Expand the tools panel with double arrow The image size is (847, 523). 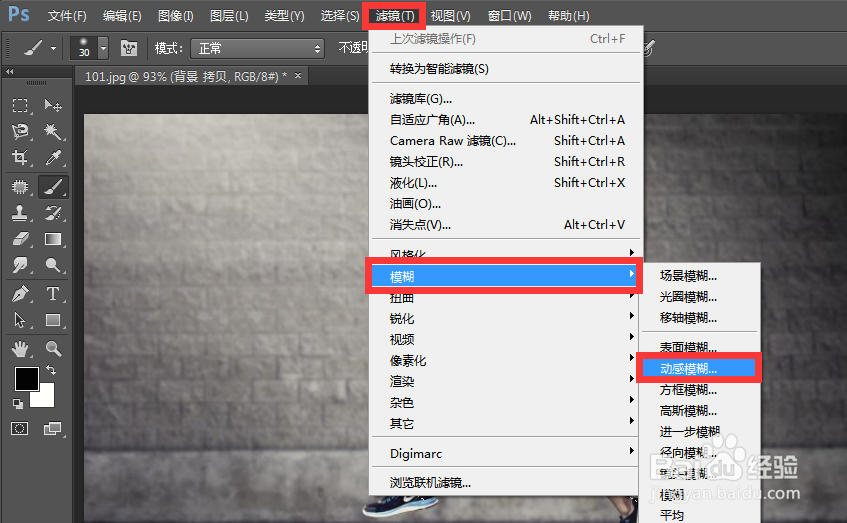click(10, 71)
